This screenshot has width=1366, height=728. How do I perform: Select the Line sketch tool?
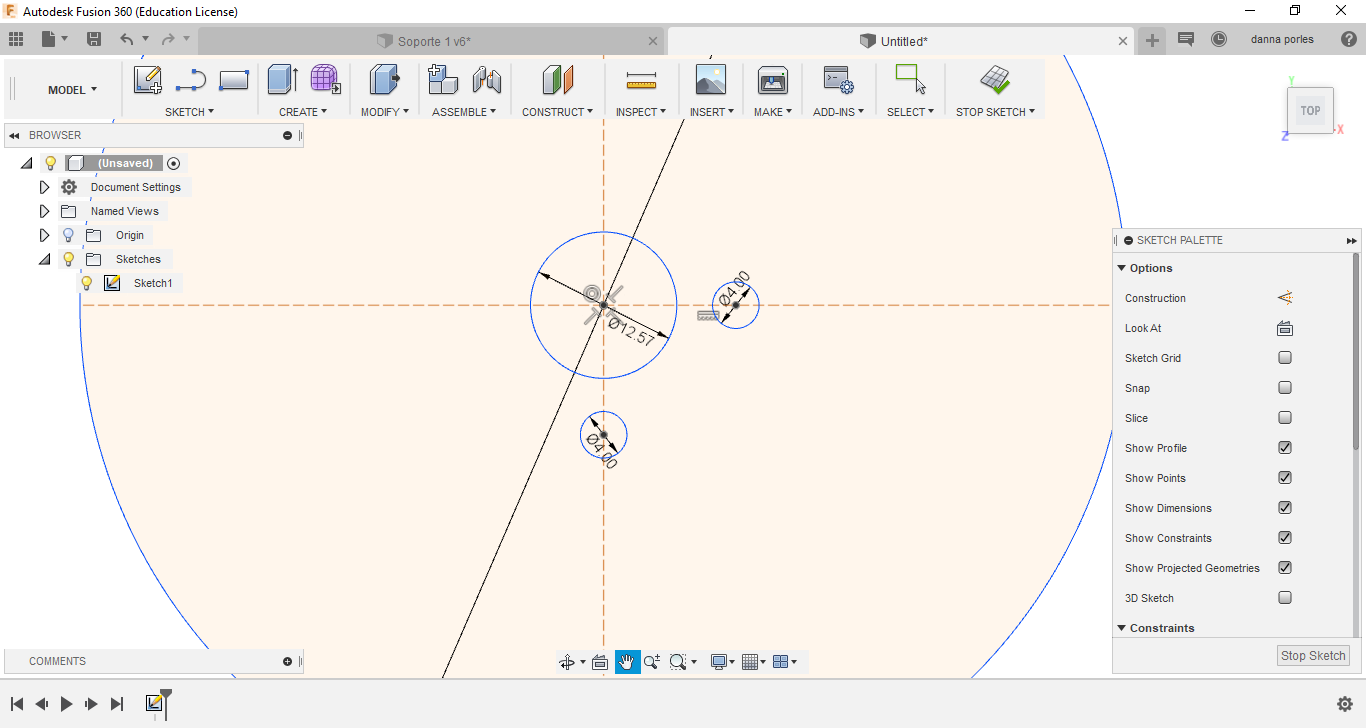tap(191, 80)
